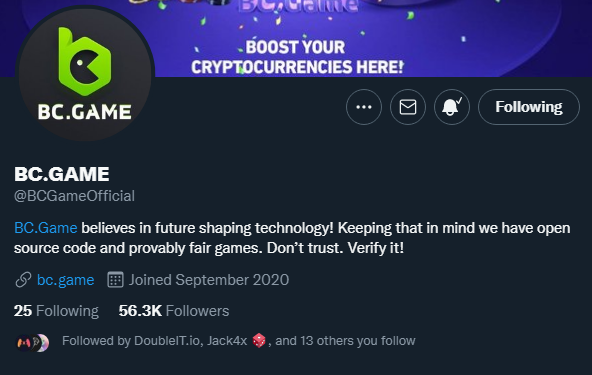
Task: View the 25 Following list
Action: coord(56,311)
